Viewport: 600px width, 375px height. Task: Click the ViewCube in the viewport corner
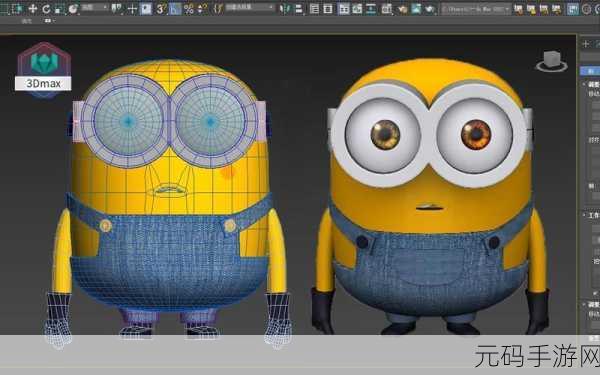click(551, 61)
